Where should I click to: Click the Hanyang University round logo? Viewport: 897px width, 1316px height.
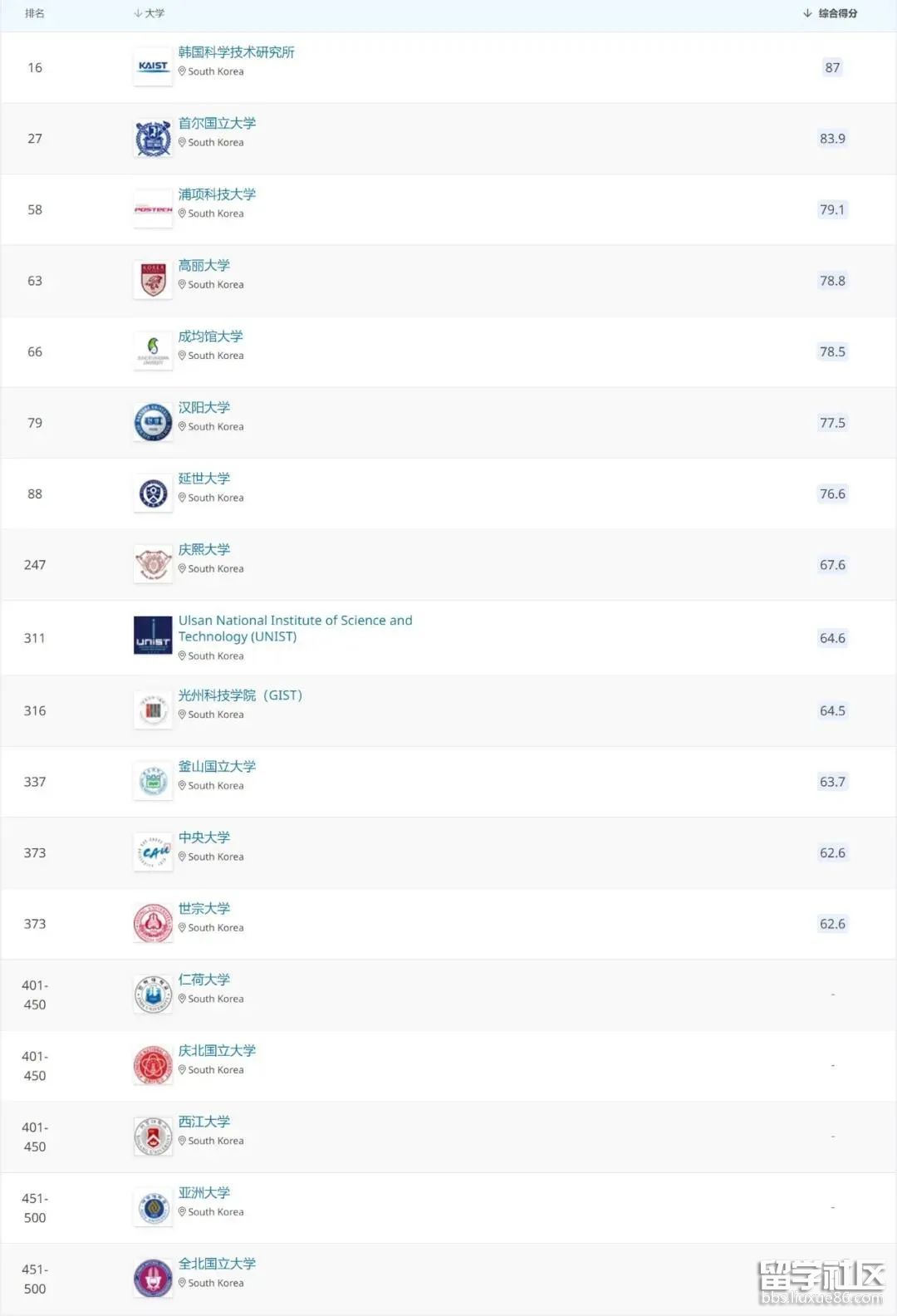(x=153, y=422)
